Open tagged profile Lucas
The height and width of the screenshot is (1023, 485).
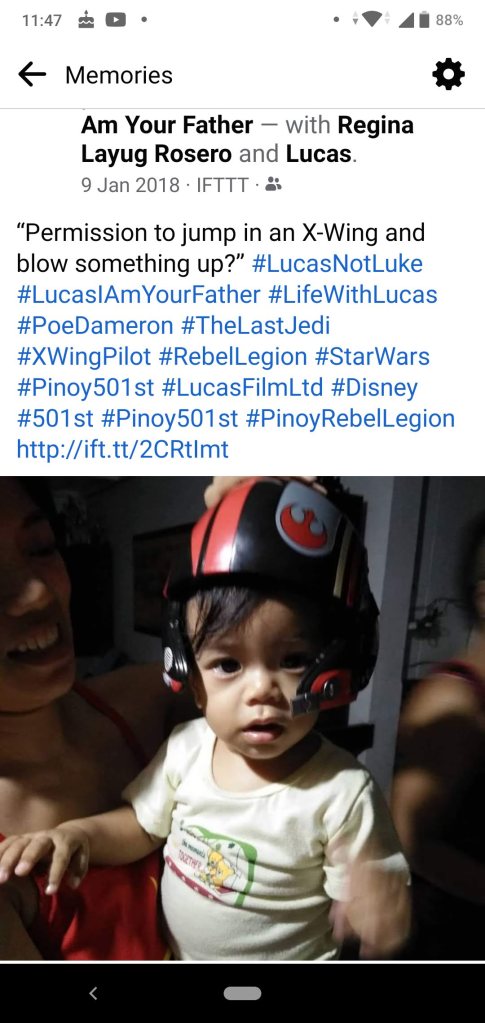pyautogui.click(x=319, y=154)
